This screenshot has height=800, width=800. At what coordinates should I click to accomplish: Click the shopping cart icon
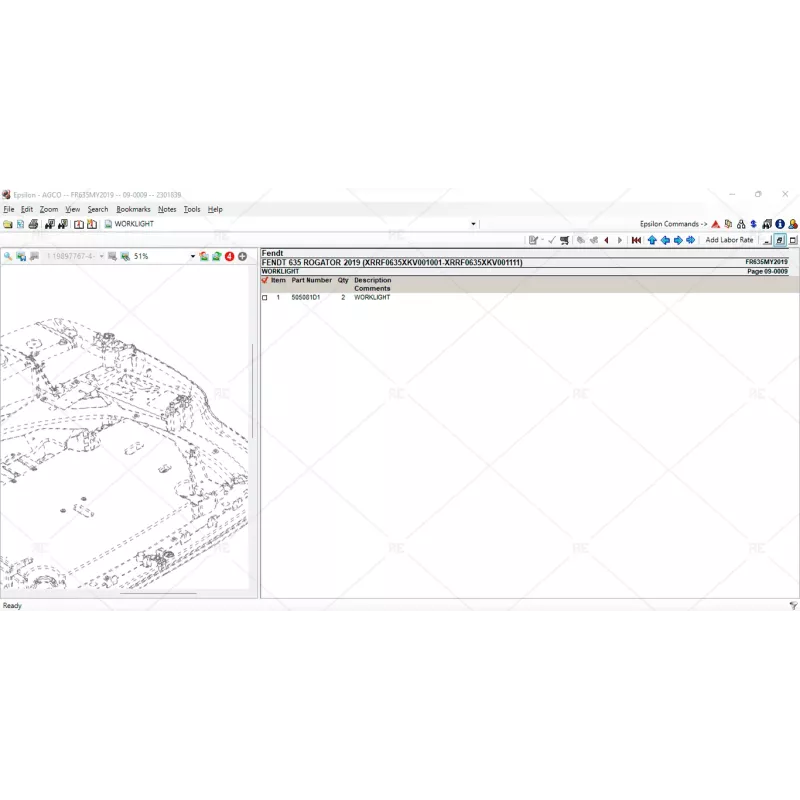click(565, 240)
